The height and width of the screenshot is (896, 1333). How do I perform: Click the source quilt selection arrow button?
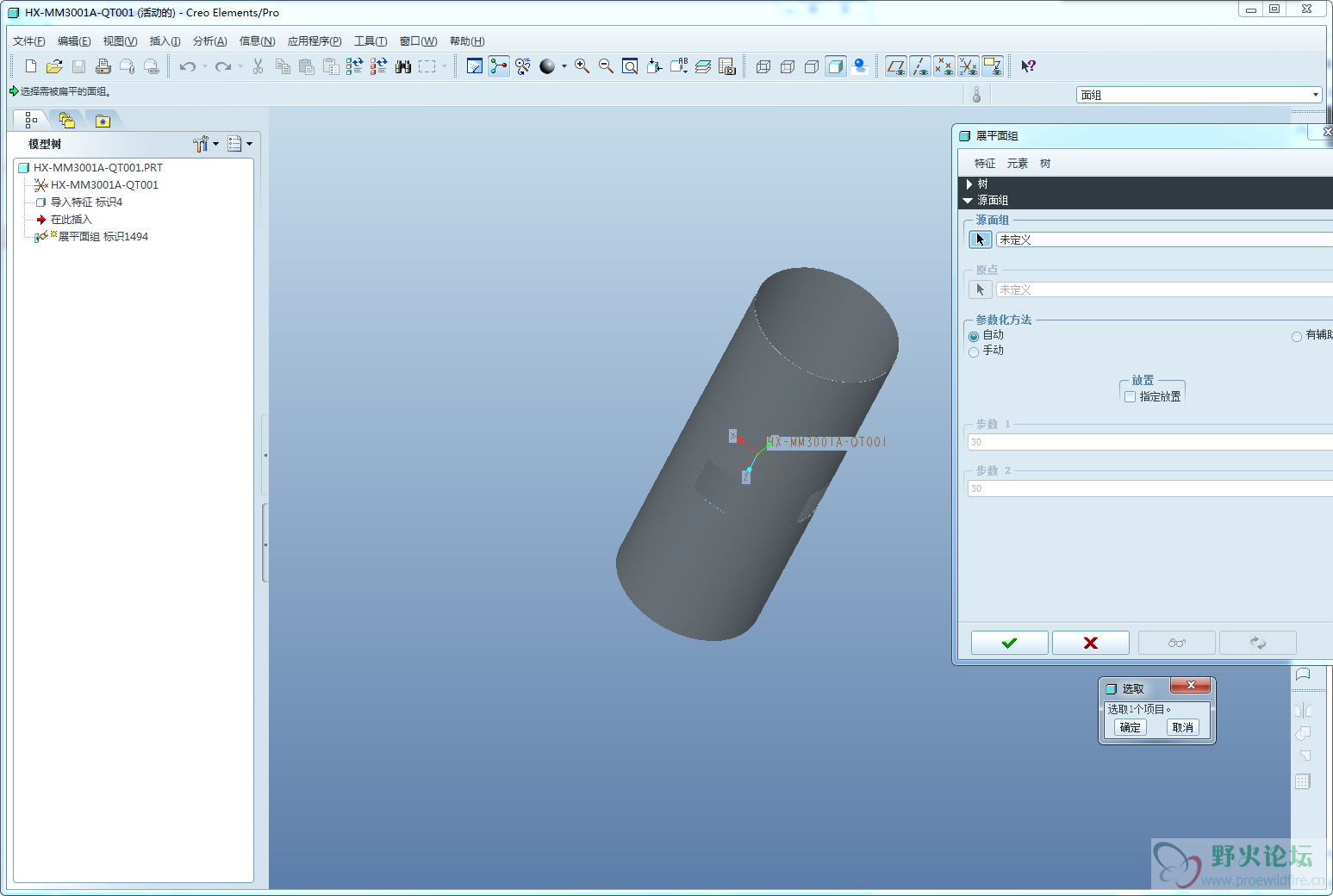[x=980, y=240]
